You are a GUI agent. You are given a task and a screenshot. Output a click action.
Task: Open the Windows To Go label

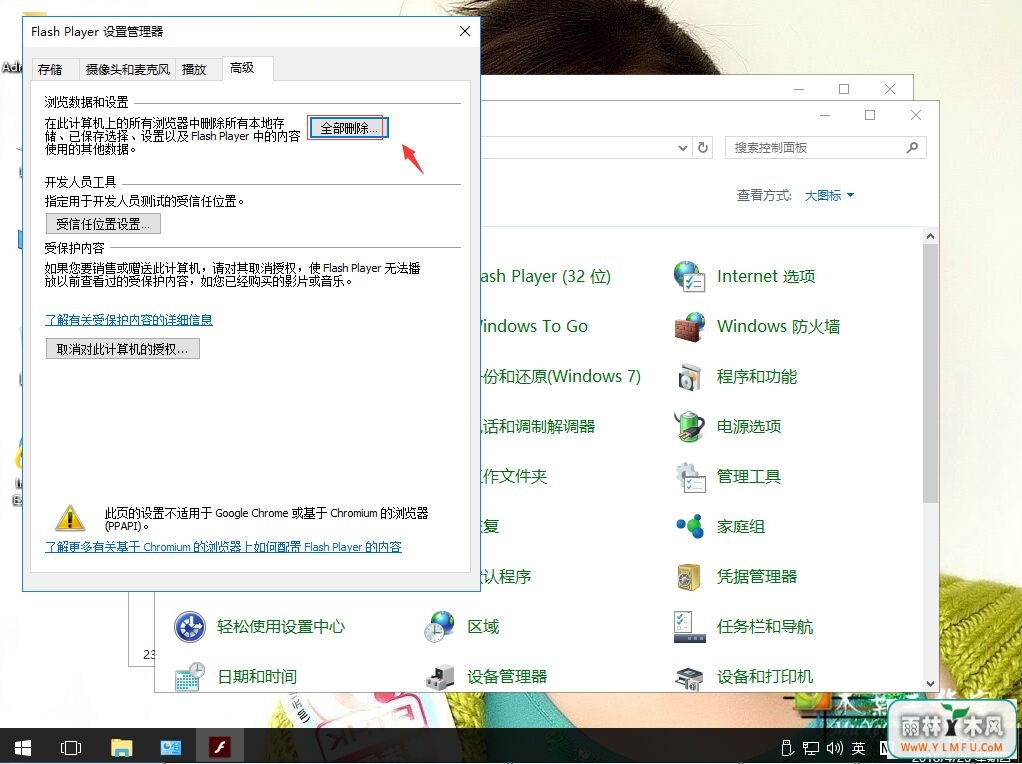(x=534, y=327)
